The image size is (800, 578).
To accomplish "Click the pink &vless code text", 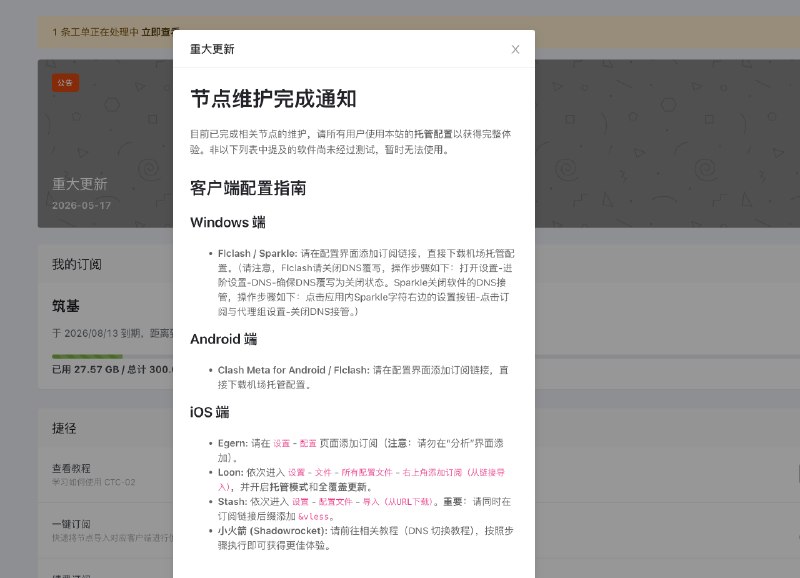I will click(x=314, y=516).
